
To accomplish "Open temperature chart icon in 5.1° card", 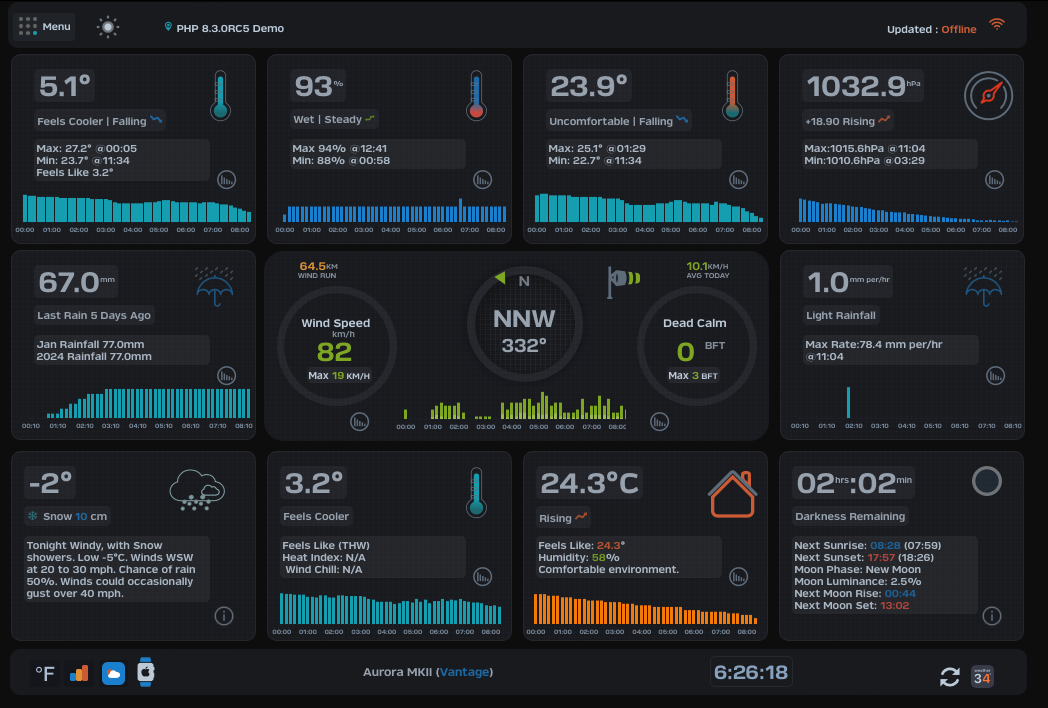I will (227, 180).
